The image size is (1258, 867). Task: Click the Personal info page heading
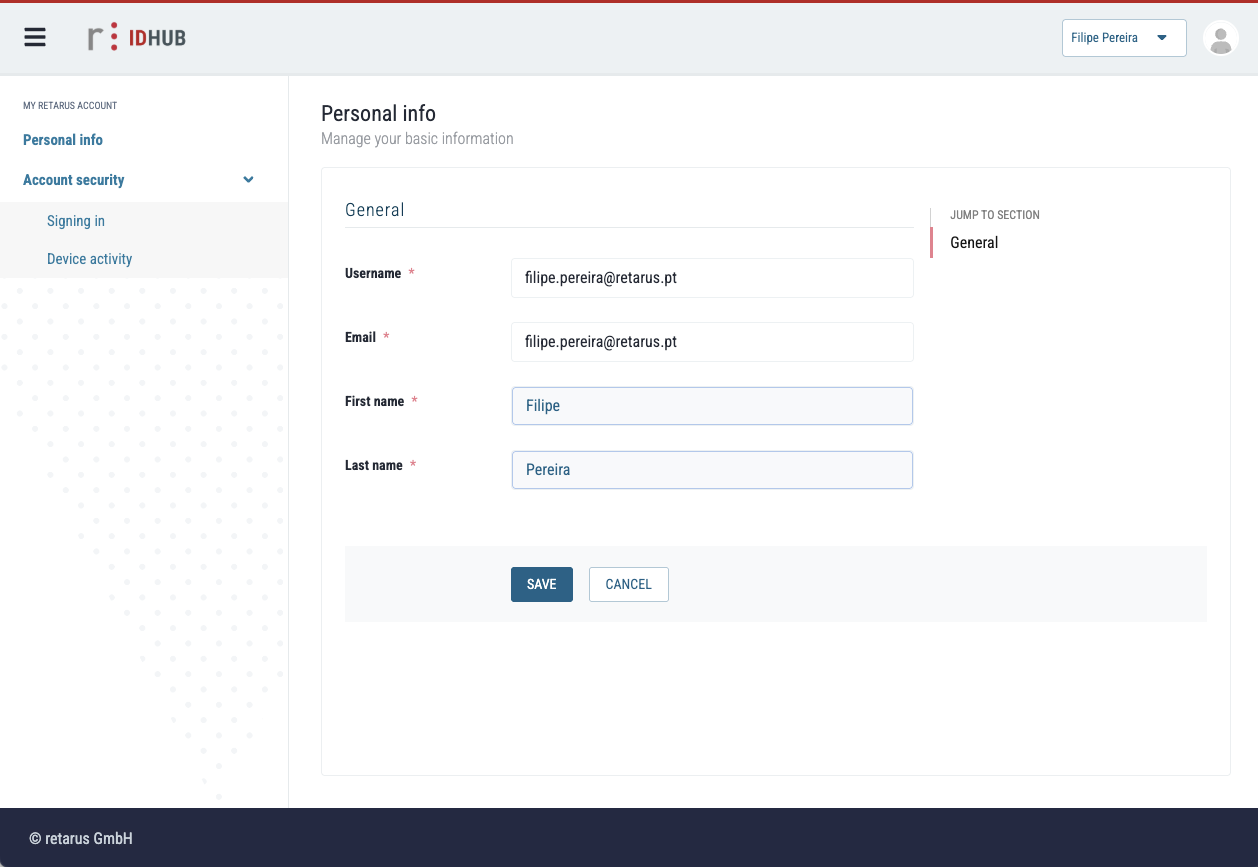[x=378, y=113]
